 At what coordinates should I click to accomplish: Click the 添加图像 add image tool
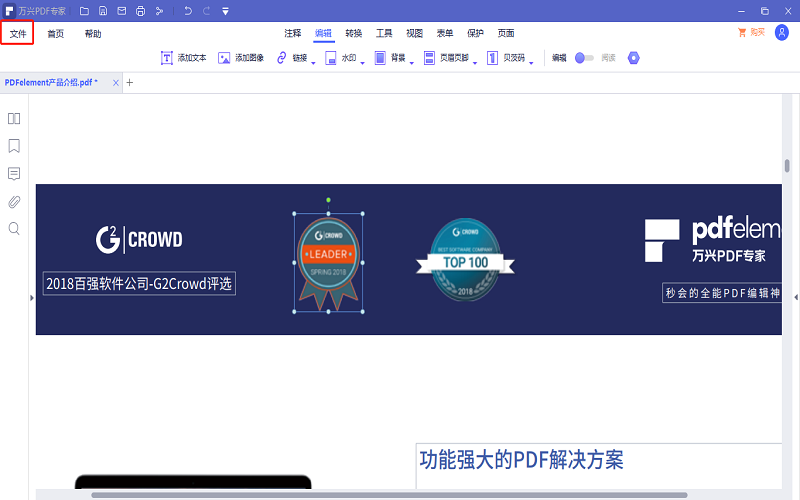(241, 58)
